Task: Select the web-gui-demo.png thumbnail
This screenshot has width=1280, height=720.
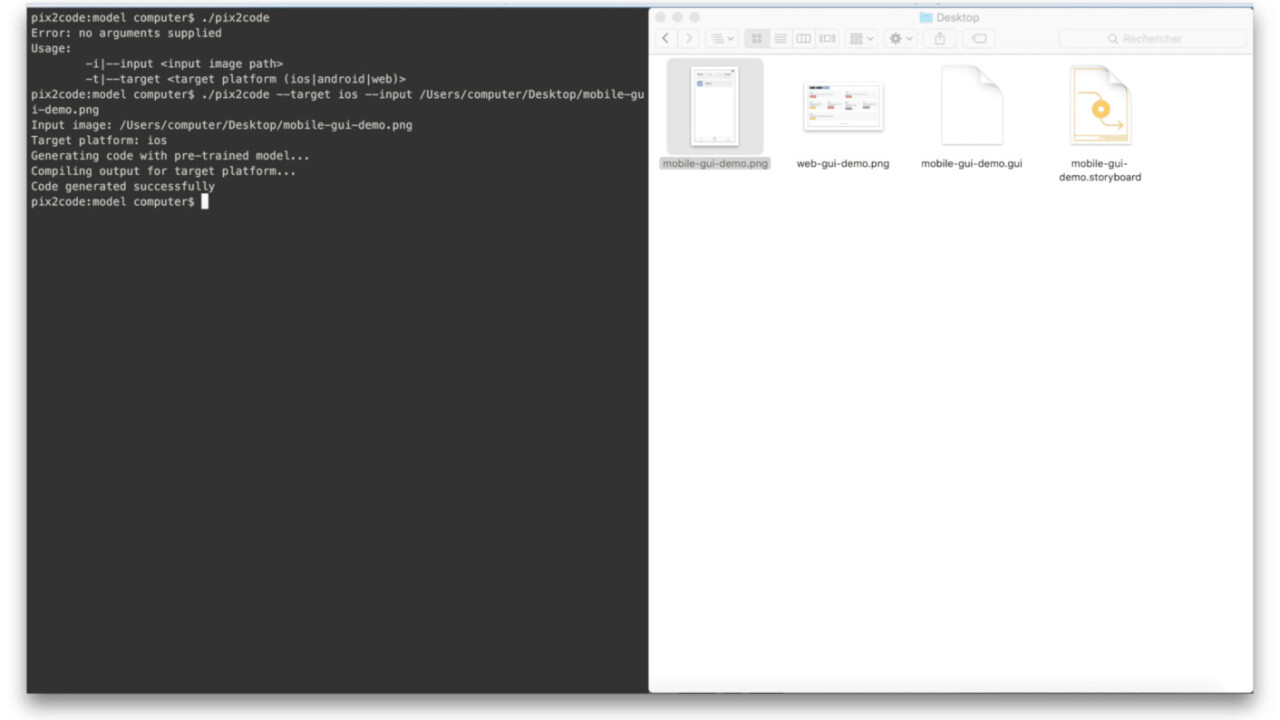Action: pos(843,106)
